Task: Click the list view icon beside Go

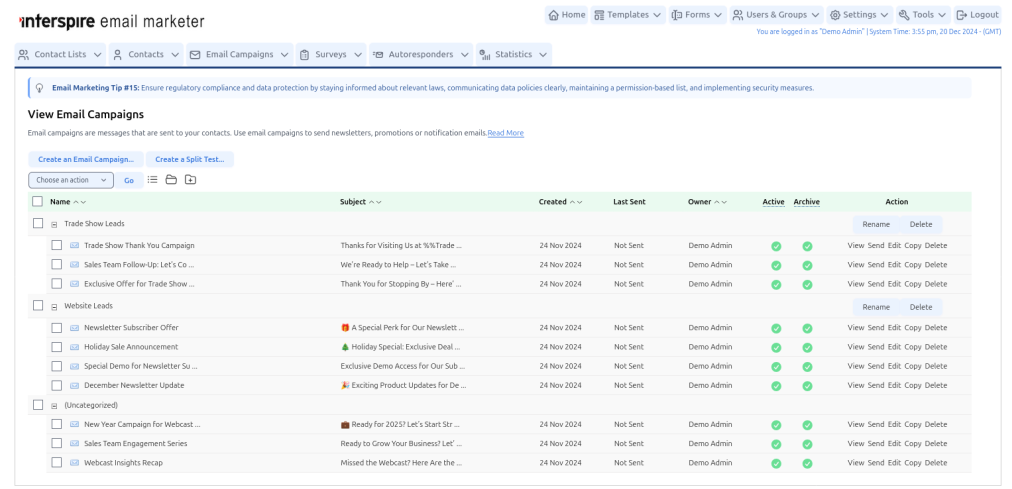Action: click(x=152, y=180)
